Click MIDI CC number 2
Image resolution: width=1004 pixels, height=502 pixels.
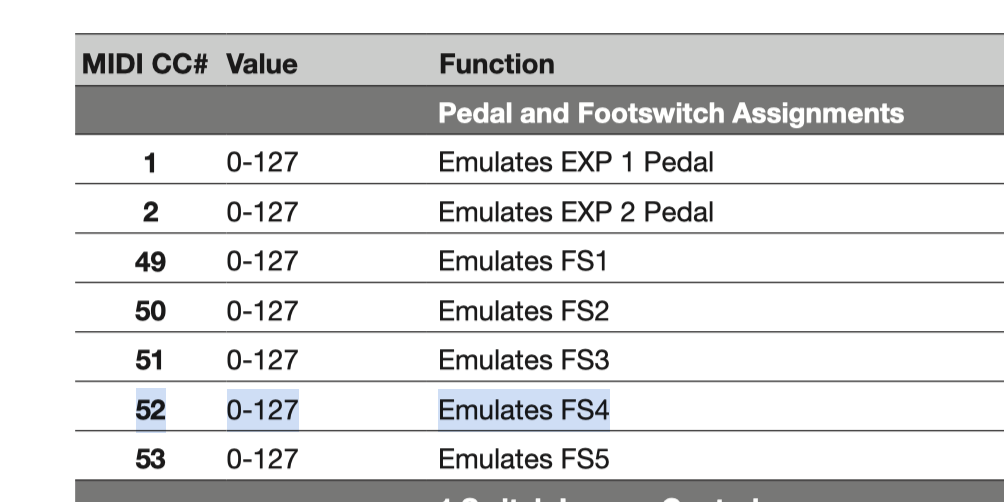coord(151,212)
